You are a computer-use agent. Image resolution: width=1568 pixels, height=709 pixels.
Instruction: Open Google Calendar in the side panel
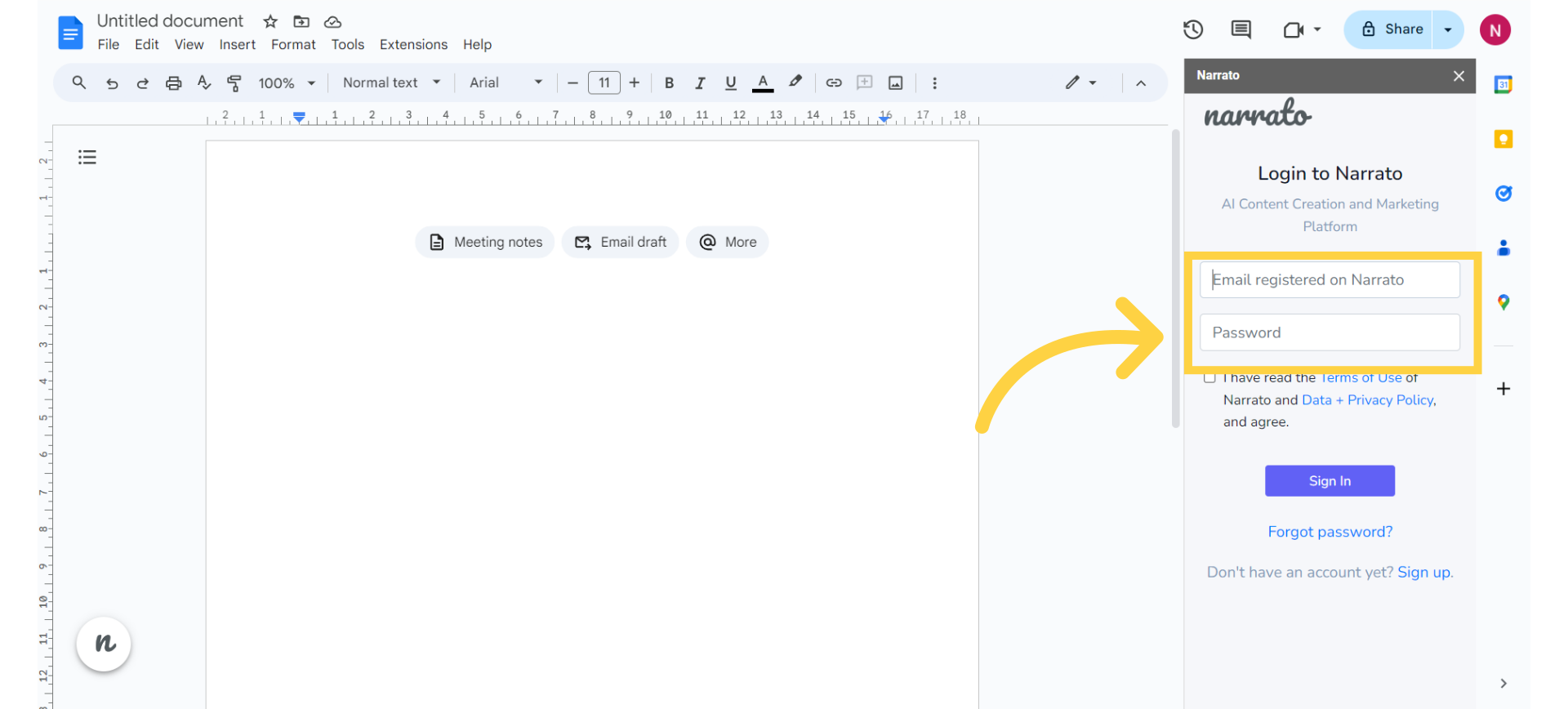pos(1503,84)
